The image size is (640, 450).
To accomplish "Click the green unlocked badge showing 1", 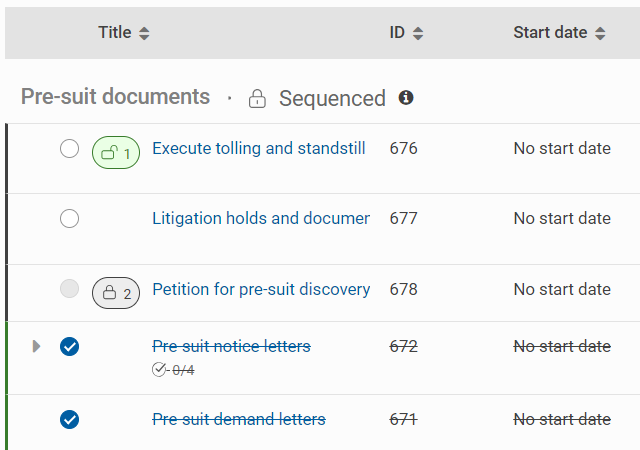I will coord(116,153).
